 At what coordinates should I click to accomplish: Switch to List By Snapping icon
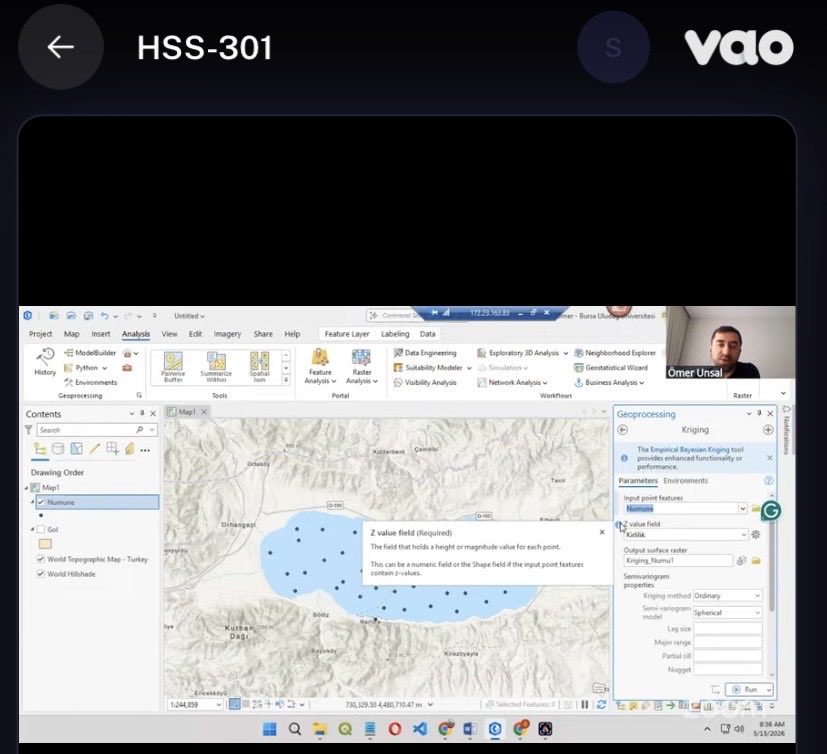click(x=112, y=449)
